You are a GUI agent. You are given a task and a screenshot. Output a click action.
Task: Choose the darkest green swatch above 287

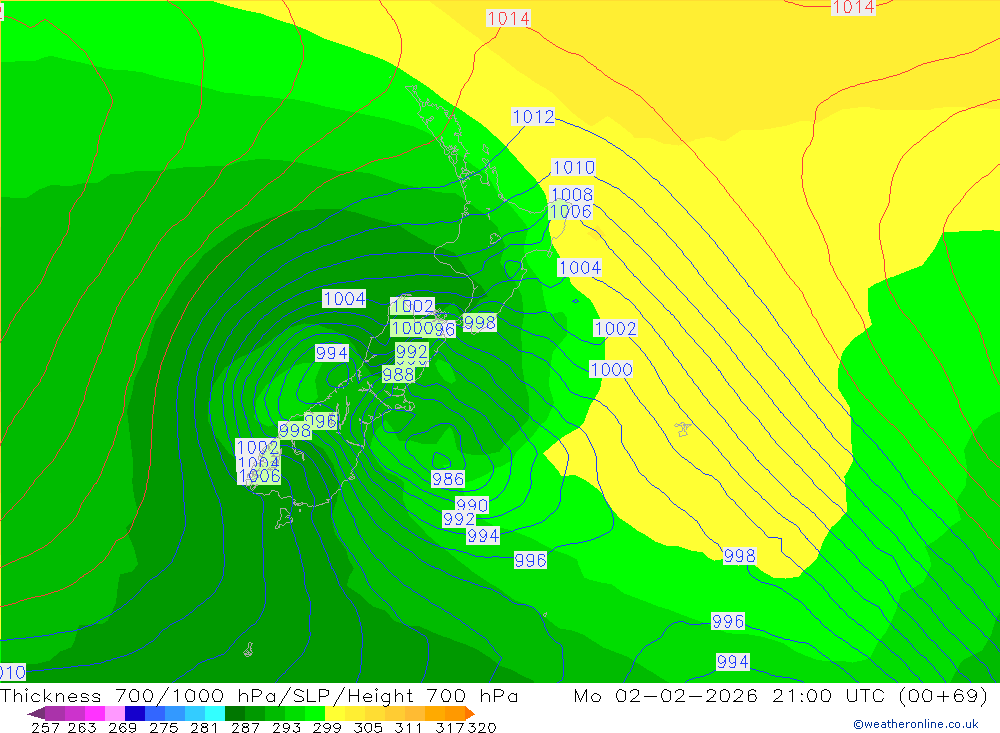click(235, 713)
